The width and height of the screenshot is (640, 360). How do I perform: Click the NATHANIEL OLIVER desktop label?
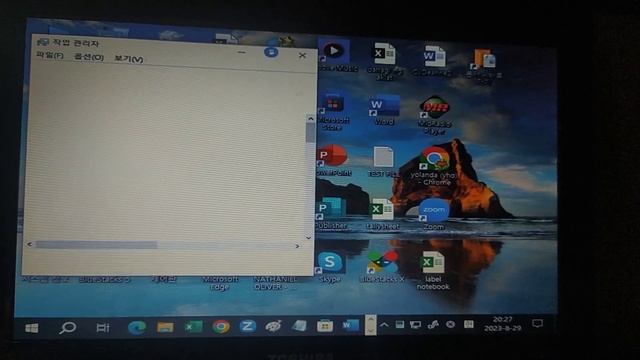tap(274, 283)
